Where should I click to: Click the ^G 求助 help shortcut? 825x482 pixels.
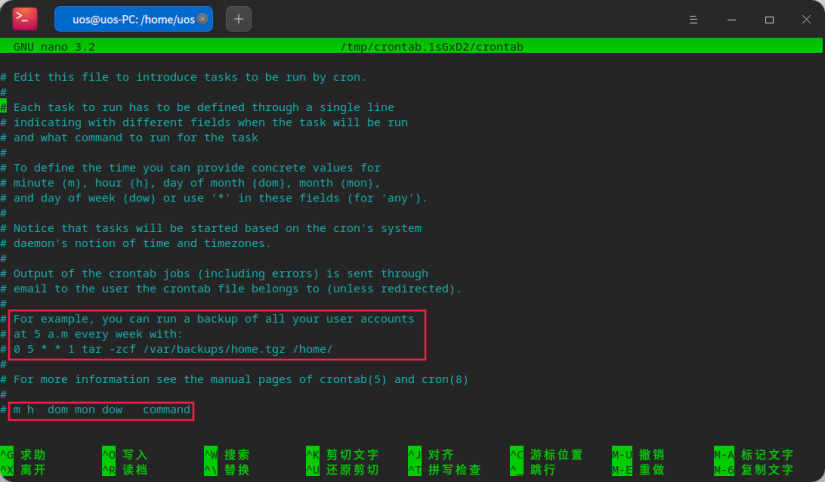point(24,454)
